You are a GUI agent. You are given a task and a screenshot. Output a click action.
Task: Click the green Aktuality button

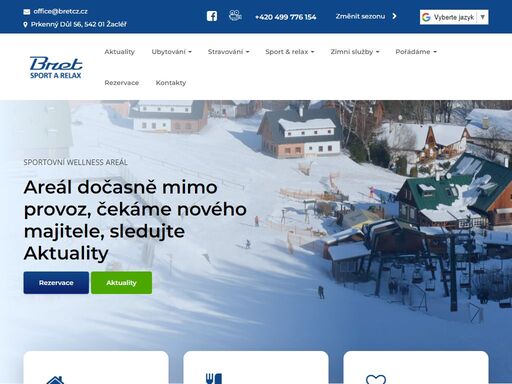click(121, 283)
